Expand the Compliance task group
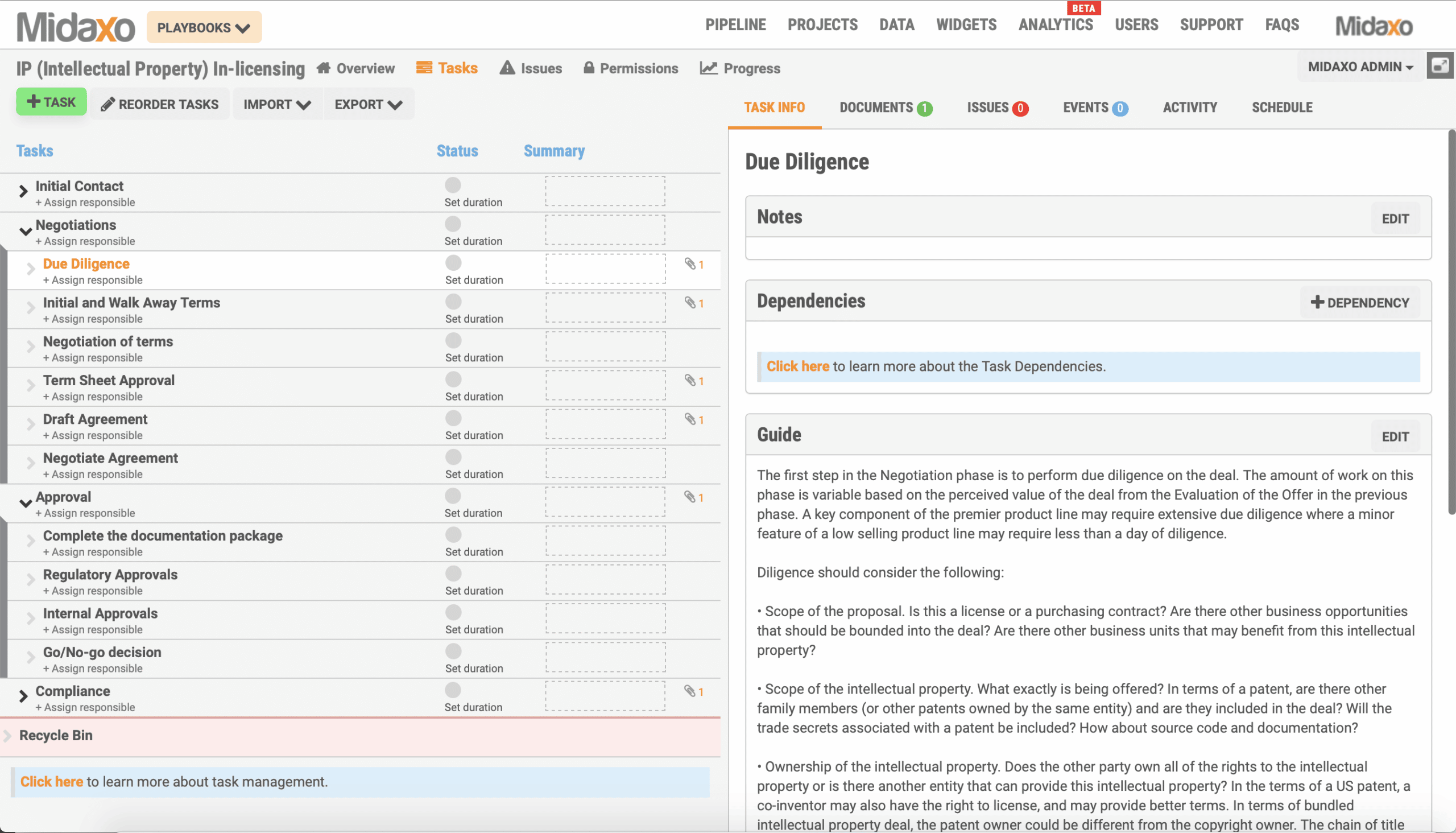 coord(23,696)
